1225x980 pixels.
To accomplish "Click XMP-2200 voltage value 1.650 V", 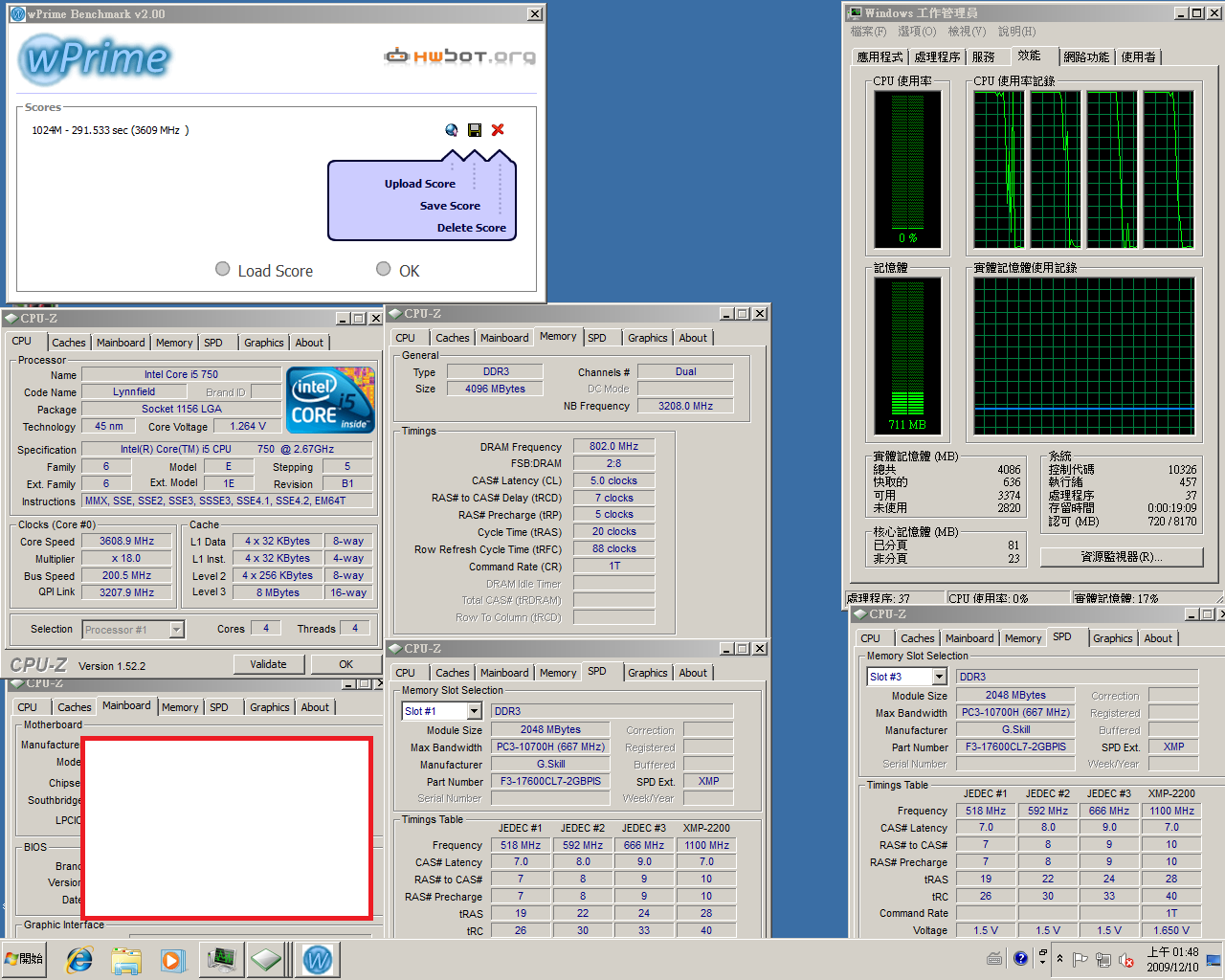I will (1172, 930).
